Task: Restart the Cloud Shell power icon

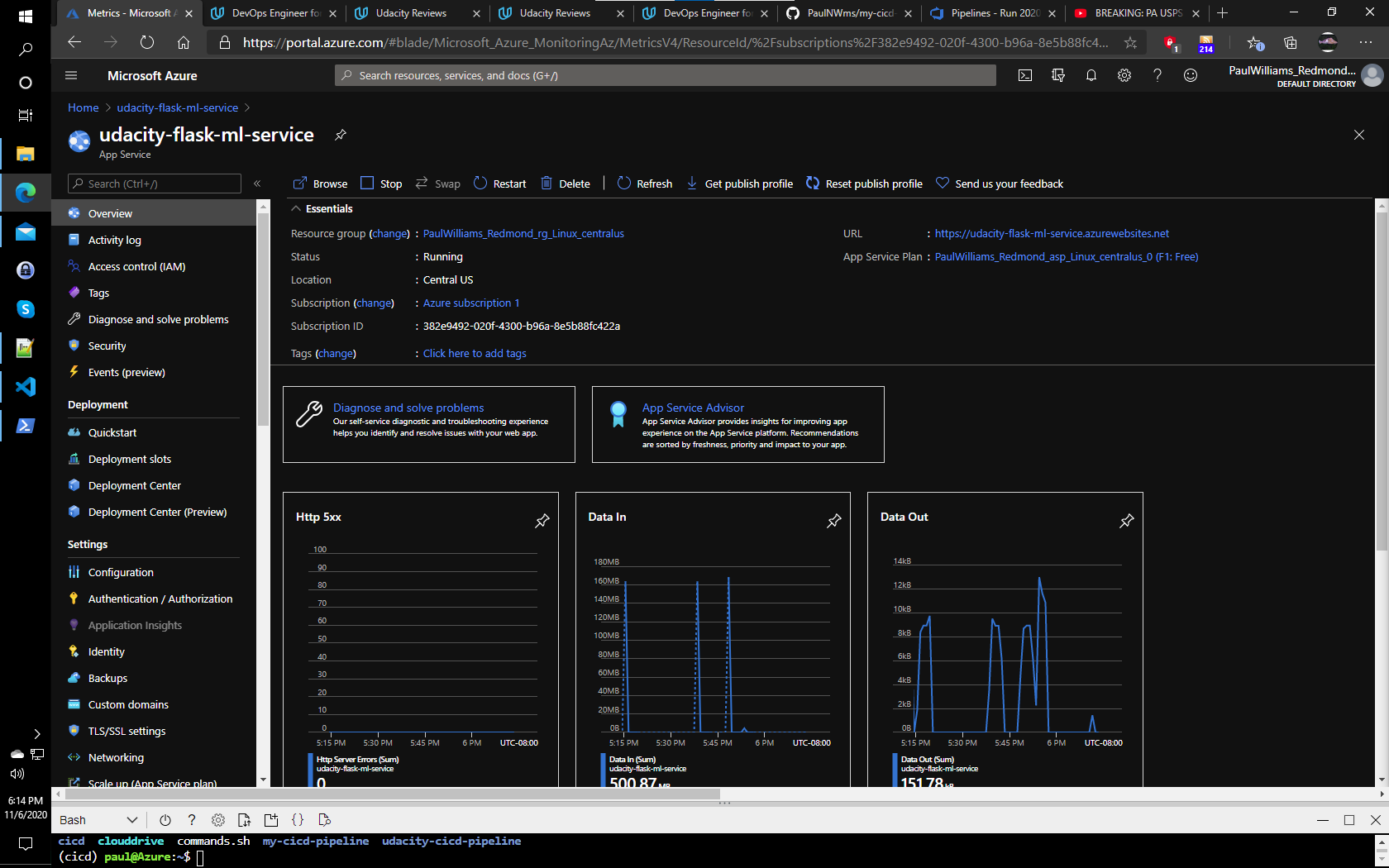Action: (x=165, y=820)
